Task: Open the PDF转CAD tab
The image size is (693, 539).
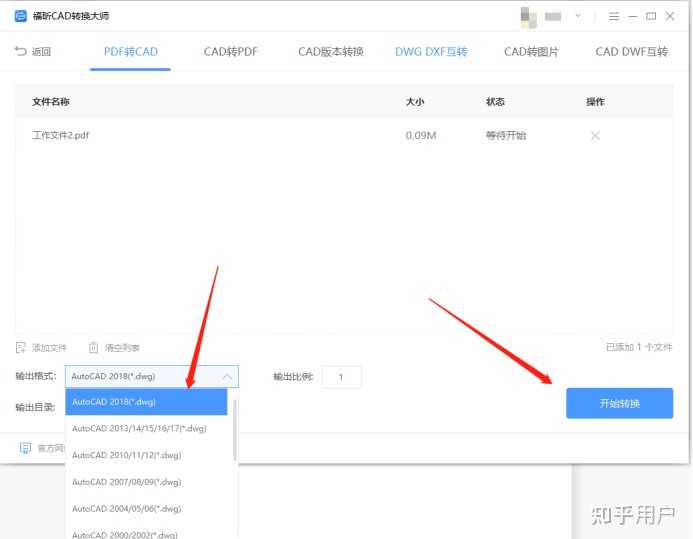Action: click(x=130, y=52)
